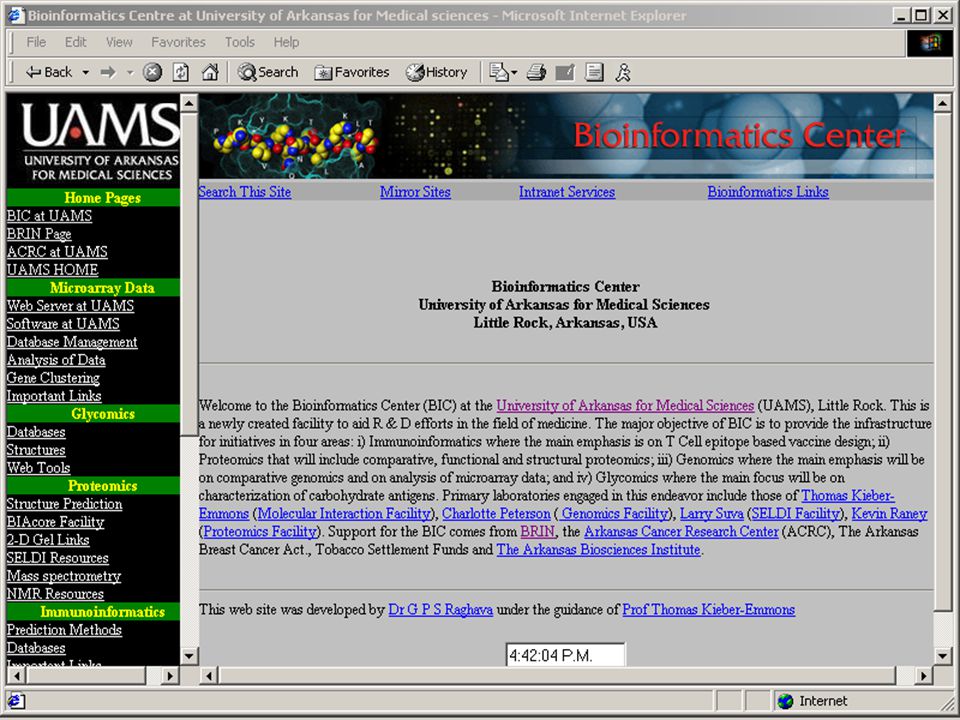Open the Arkansas Cancer Research Center link
The height and width of the screenshot is (720, 960).
(681, 531)
